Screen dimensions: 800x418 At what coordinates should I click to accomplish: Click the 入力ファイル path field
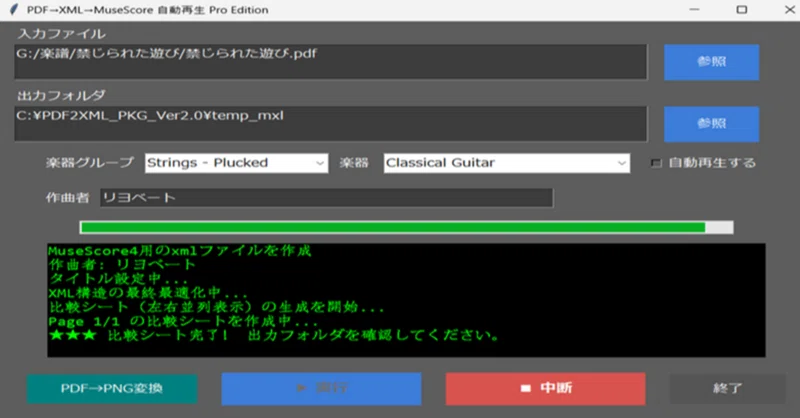coord(331,62)
